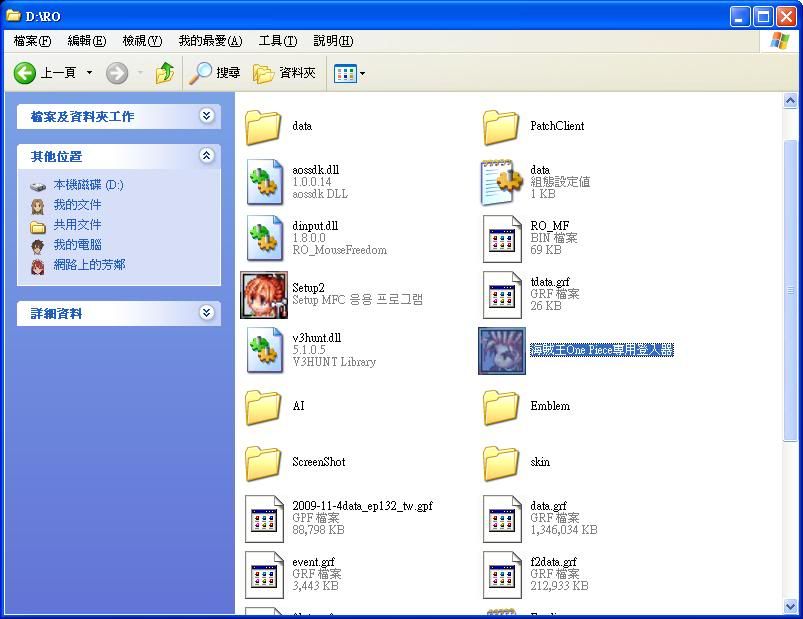Open the ScreenShot folder icon
The image size is (803, 619).
[x=263, y=463]
